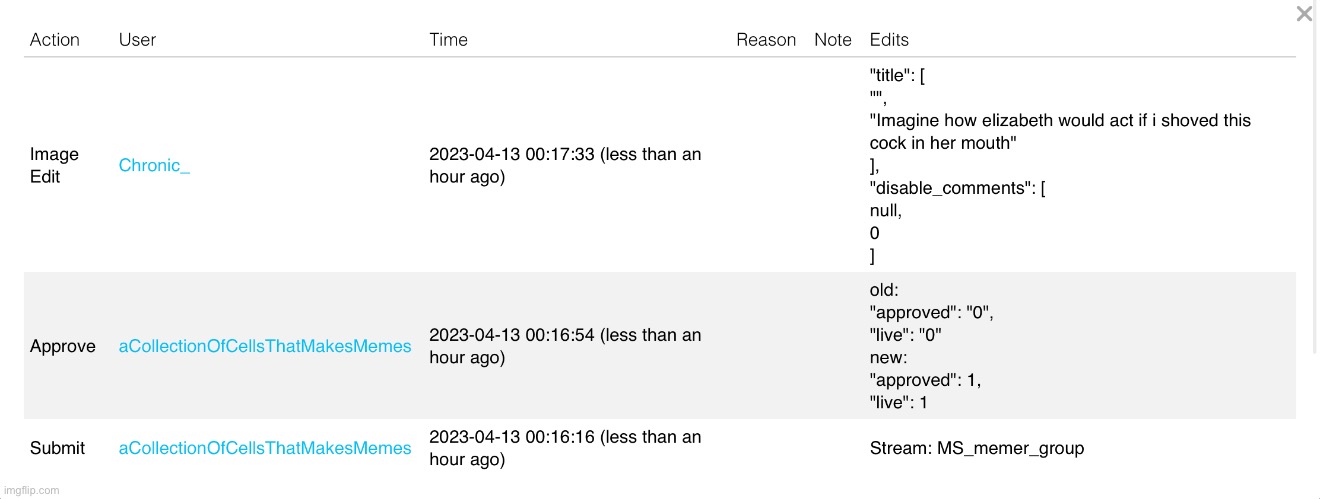
Task: Select the new "approved": 1 edits line
Action: [925, 380]
